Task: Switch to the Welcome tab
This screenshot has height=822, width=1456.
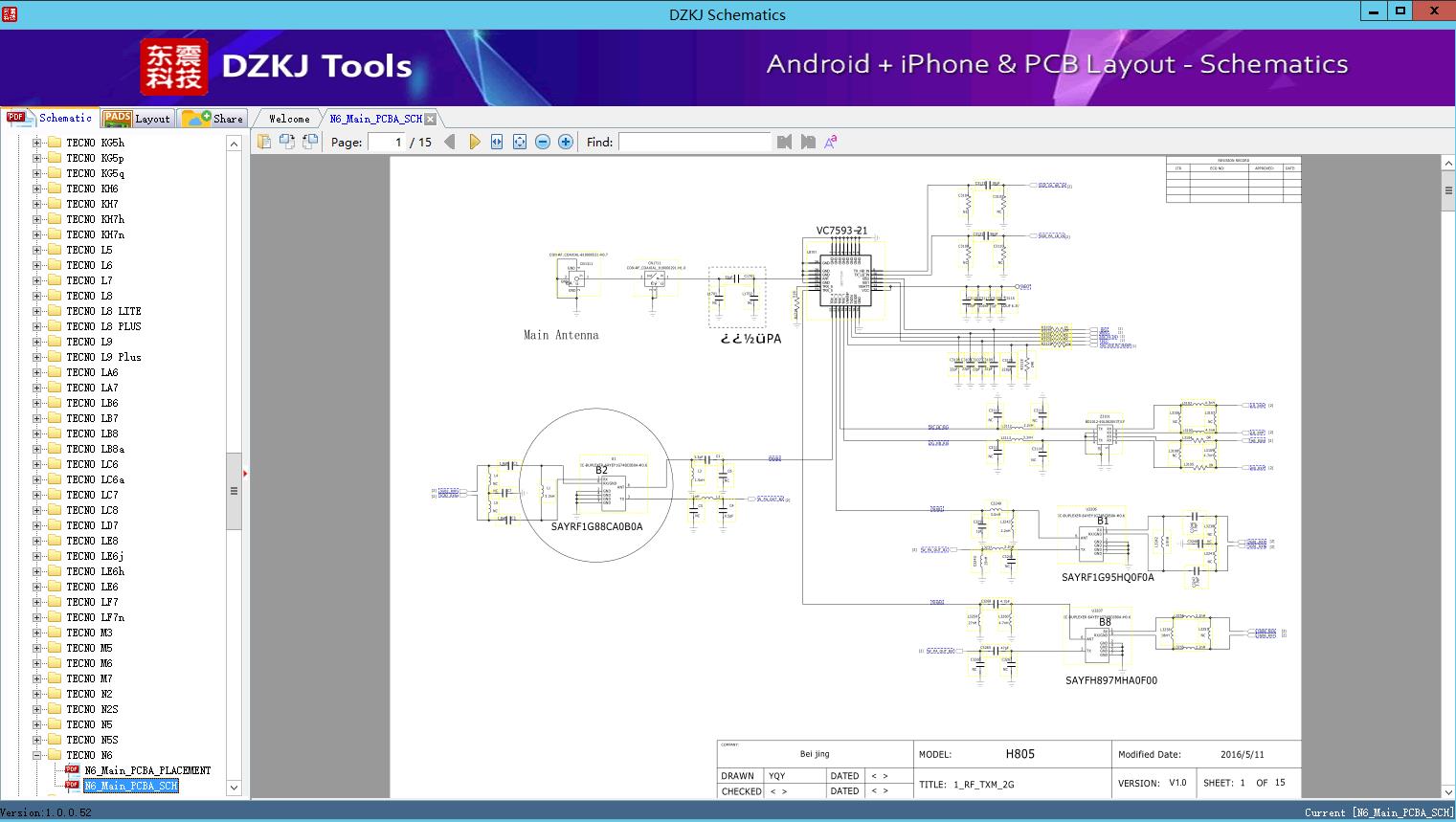Action: click(x=289, y=119)
